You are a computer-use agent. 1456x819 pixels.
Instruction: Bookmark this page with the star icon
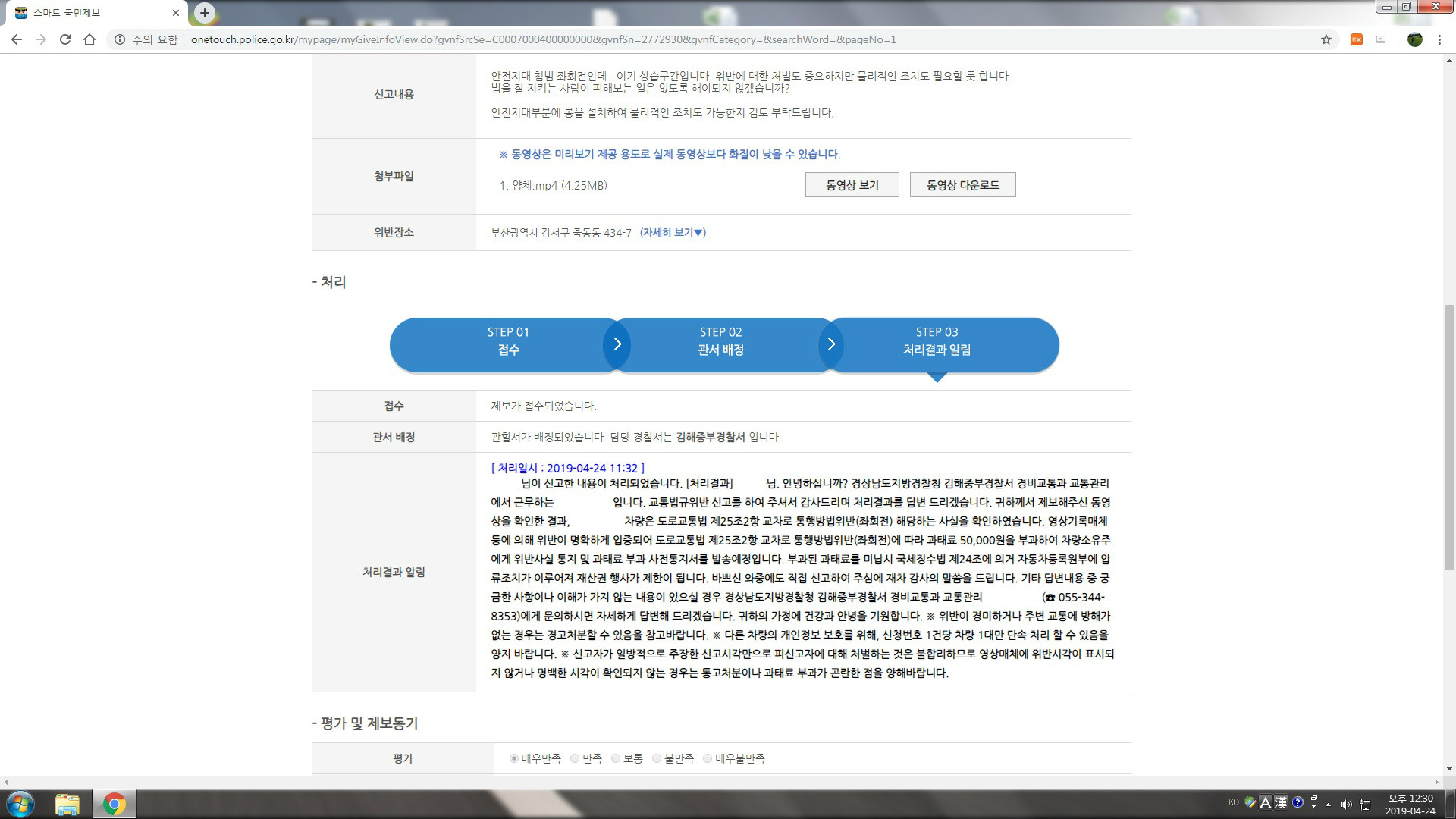click(1326, 39)
